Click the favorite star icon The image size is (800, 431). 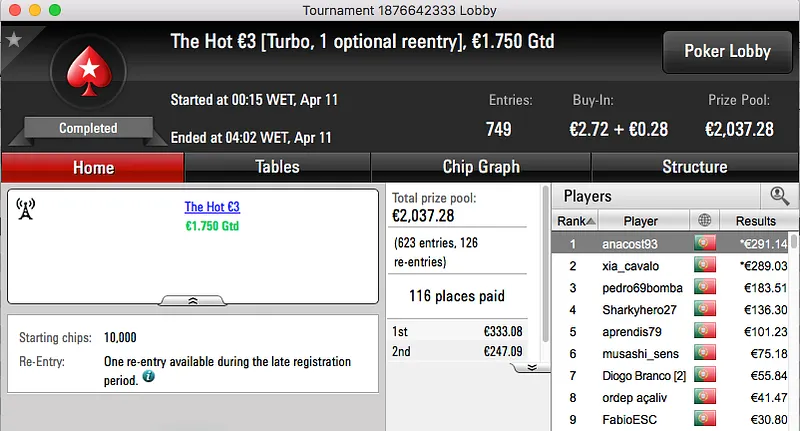14,40
